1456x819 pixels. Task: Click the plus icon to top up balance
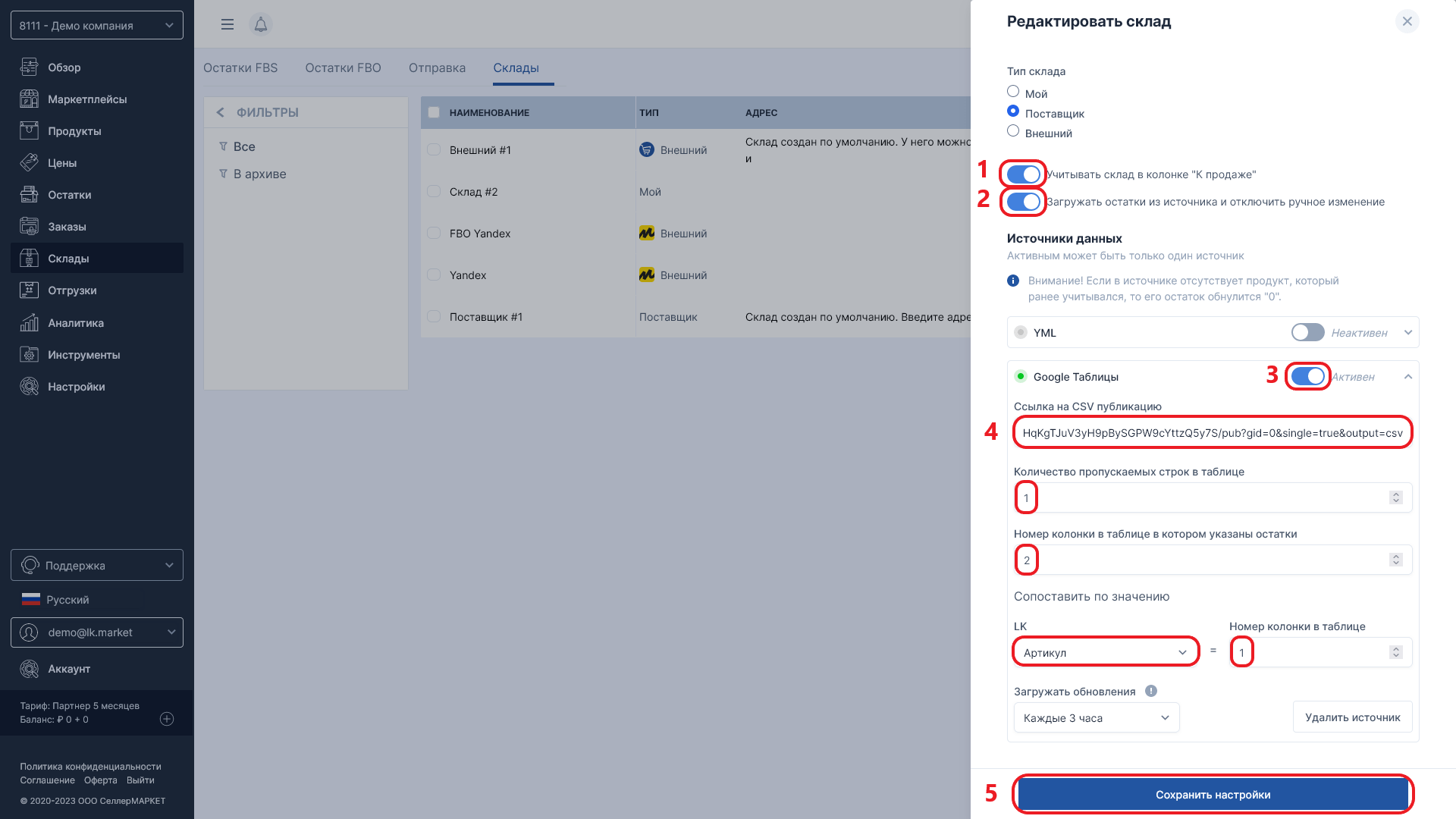[x=167, y=719]
